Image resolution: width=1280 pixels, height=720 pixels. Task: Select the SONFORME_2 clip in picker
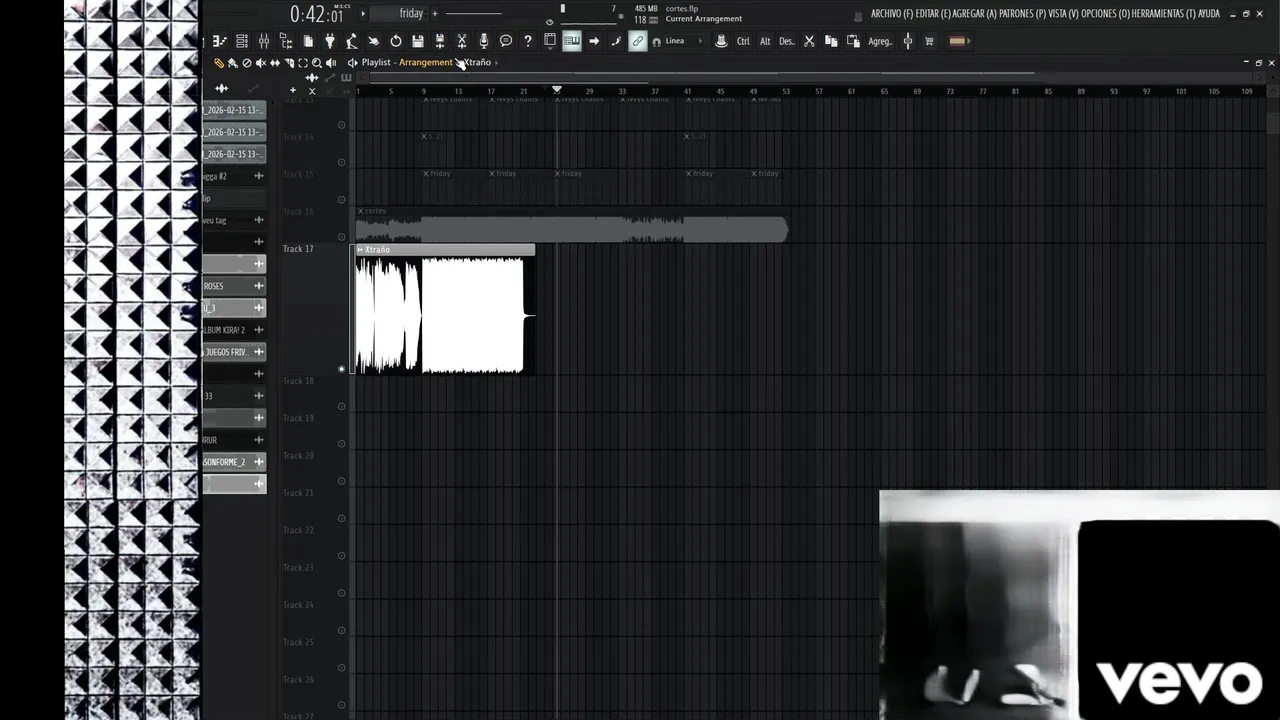point(234,462)
